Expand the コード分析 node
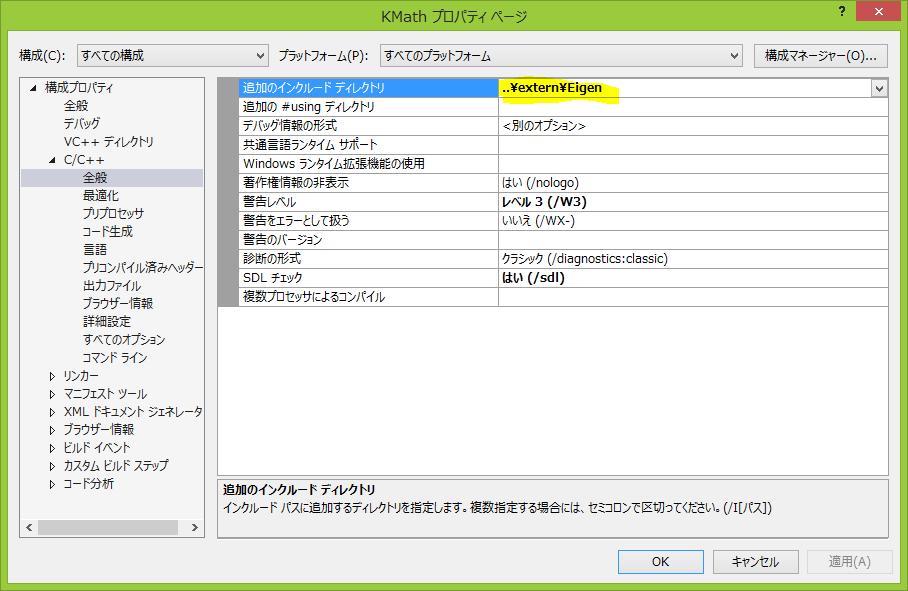Screen dimensions: 908x591 coord(52,484)
